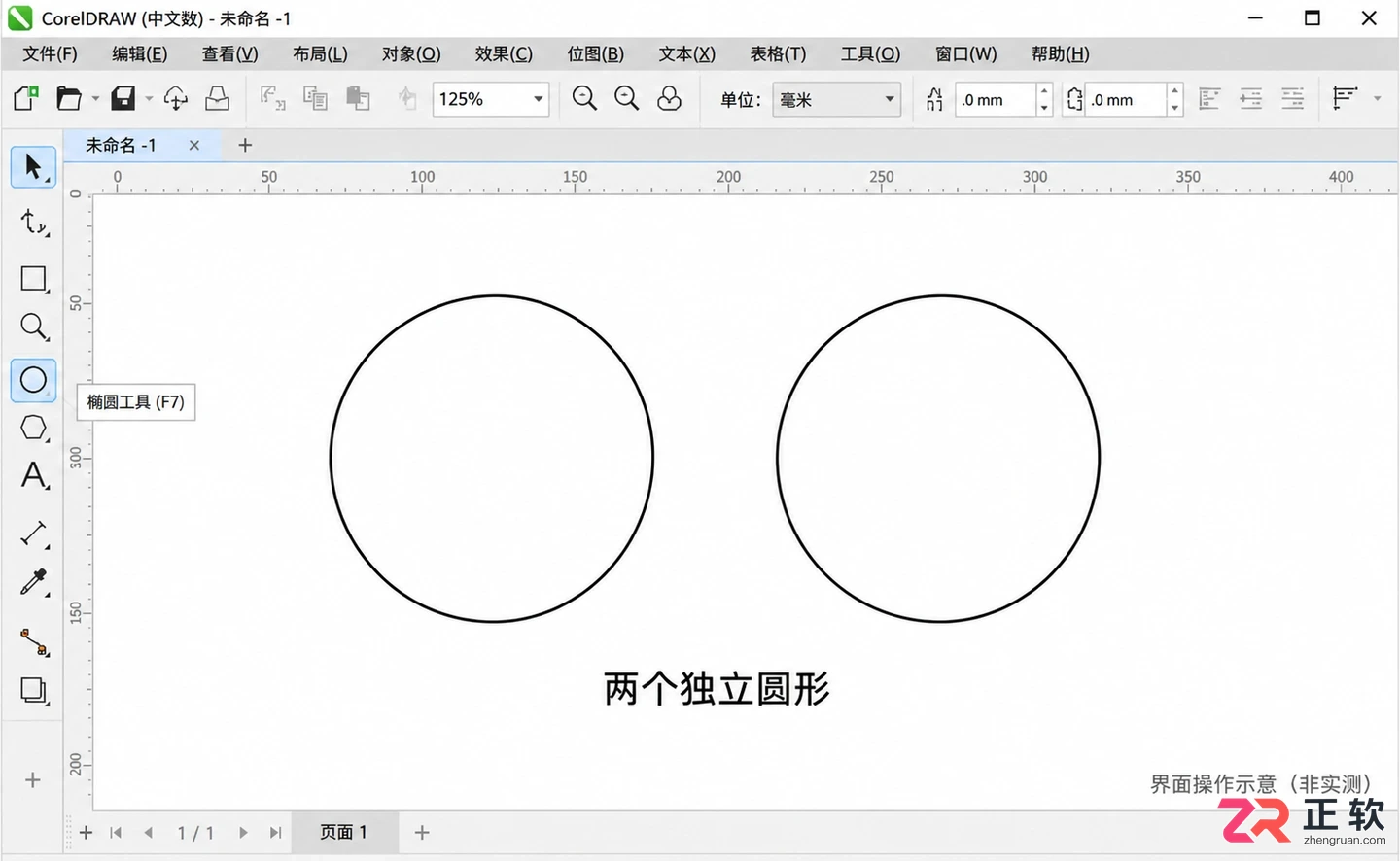Select the Rectangle tool in the toolbox
The width and height of the screenshot is (1400, 861).
[x=33, y=279]
